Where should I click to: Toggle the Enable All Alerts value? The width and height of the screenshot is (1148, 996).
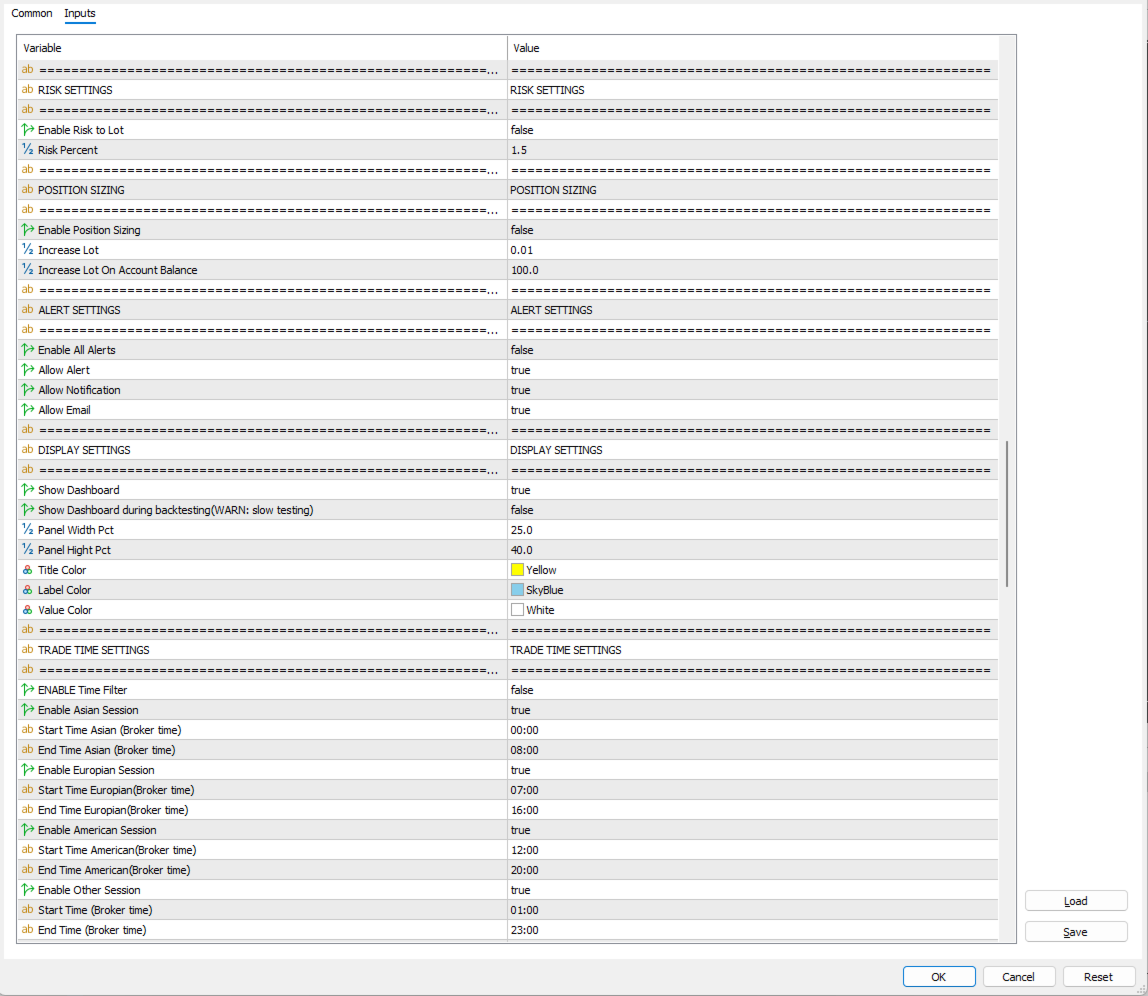coord(753,350)
